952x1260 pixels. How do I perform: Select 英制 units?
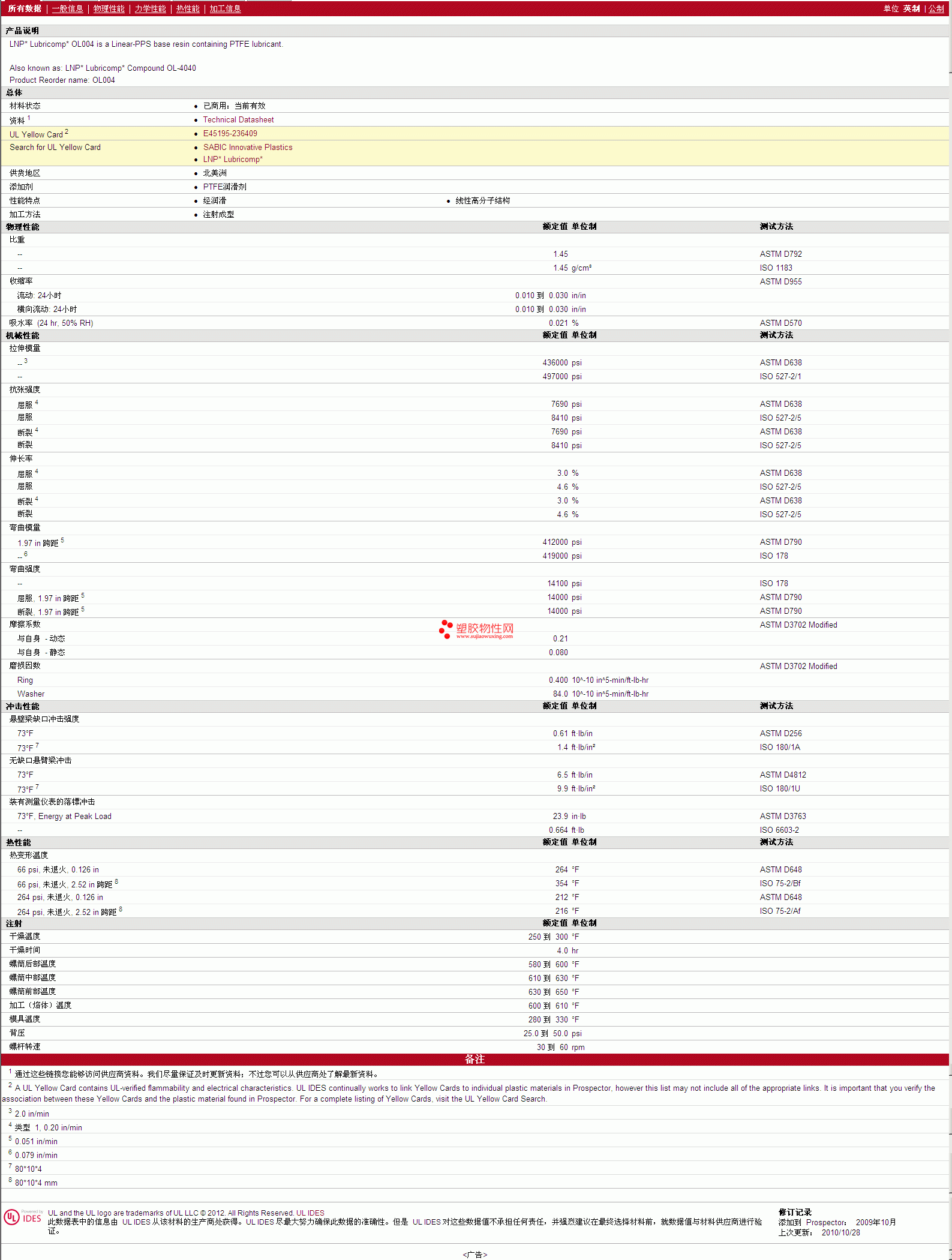coord(911,8)
